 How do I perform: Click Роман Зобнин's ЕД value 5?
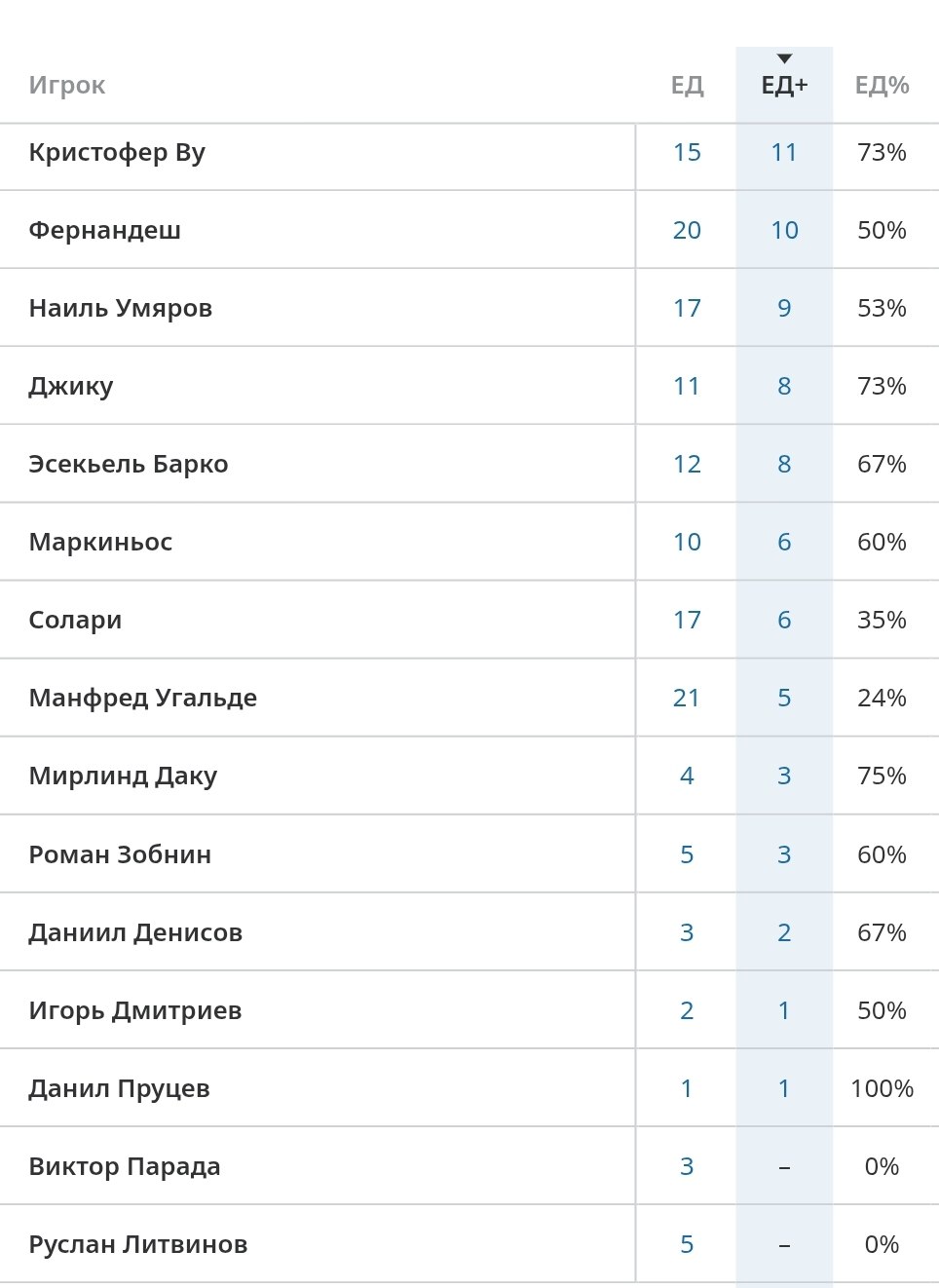(x=687, y=855)
